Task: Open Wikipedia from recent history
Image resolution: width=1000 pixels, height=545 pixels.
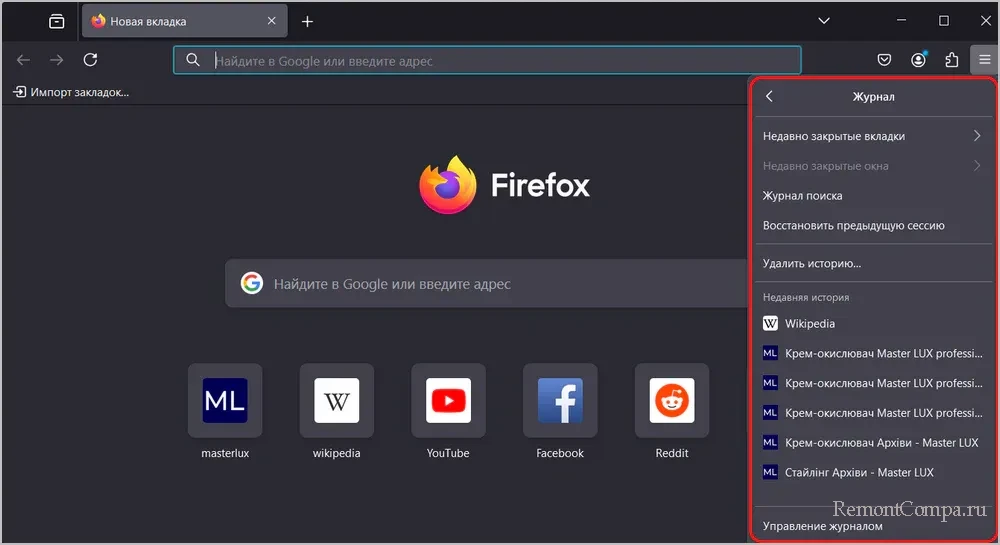Action: click(872, 324)
